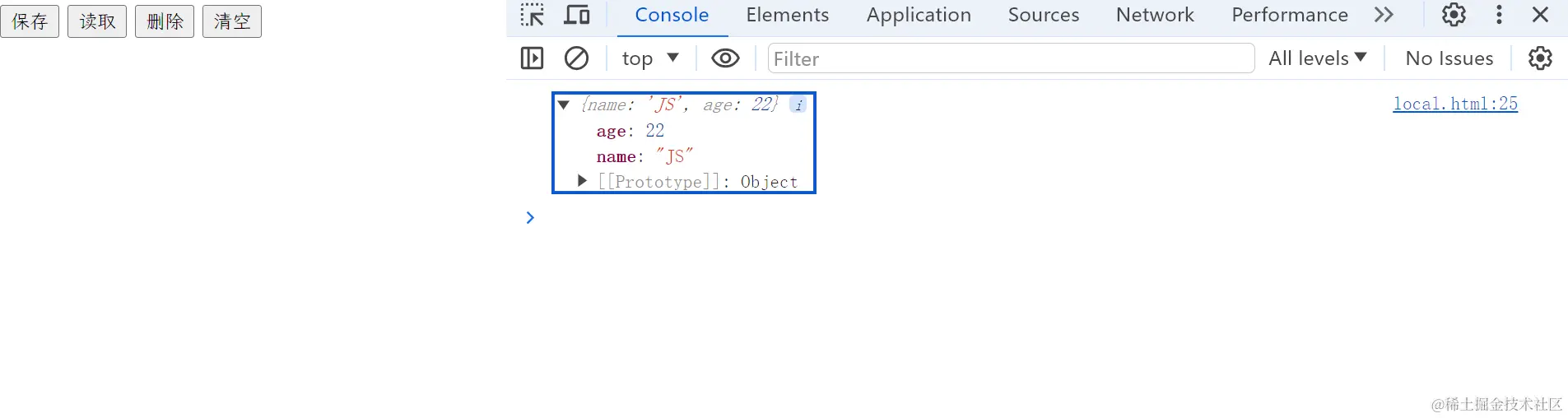
Task: Open console settings gear icon
Action: 1540,58
